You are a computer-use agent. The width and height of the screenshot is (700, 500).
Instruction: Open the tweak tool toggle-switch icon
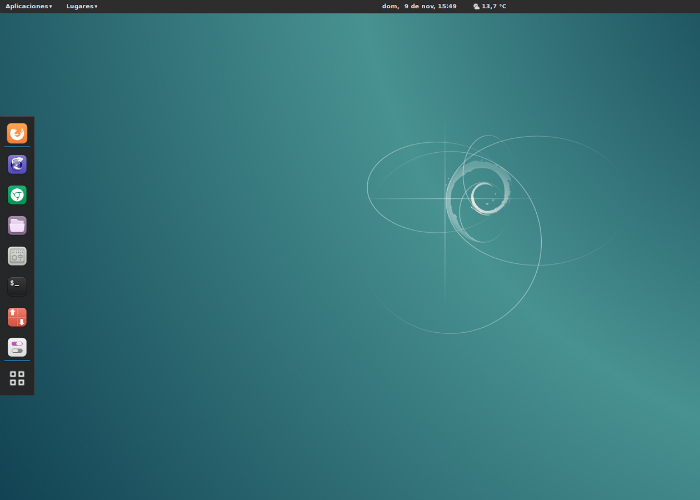17,347
